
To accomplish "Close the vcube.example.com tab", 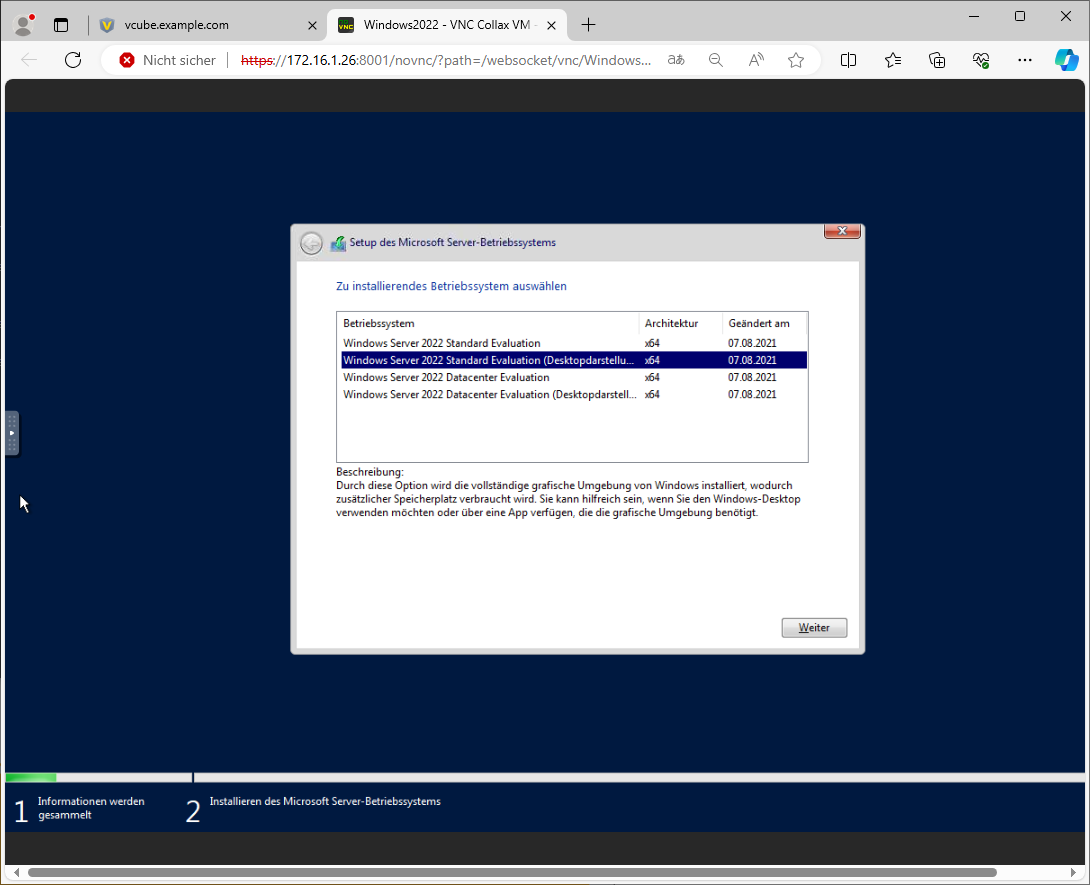I will tap(312, 25).
